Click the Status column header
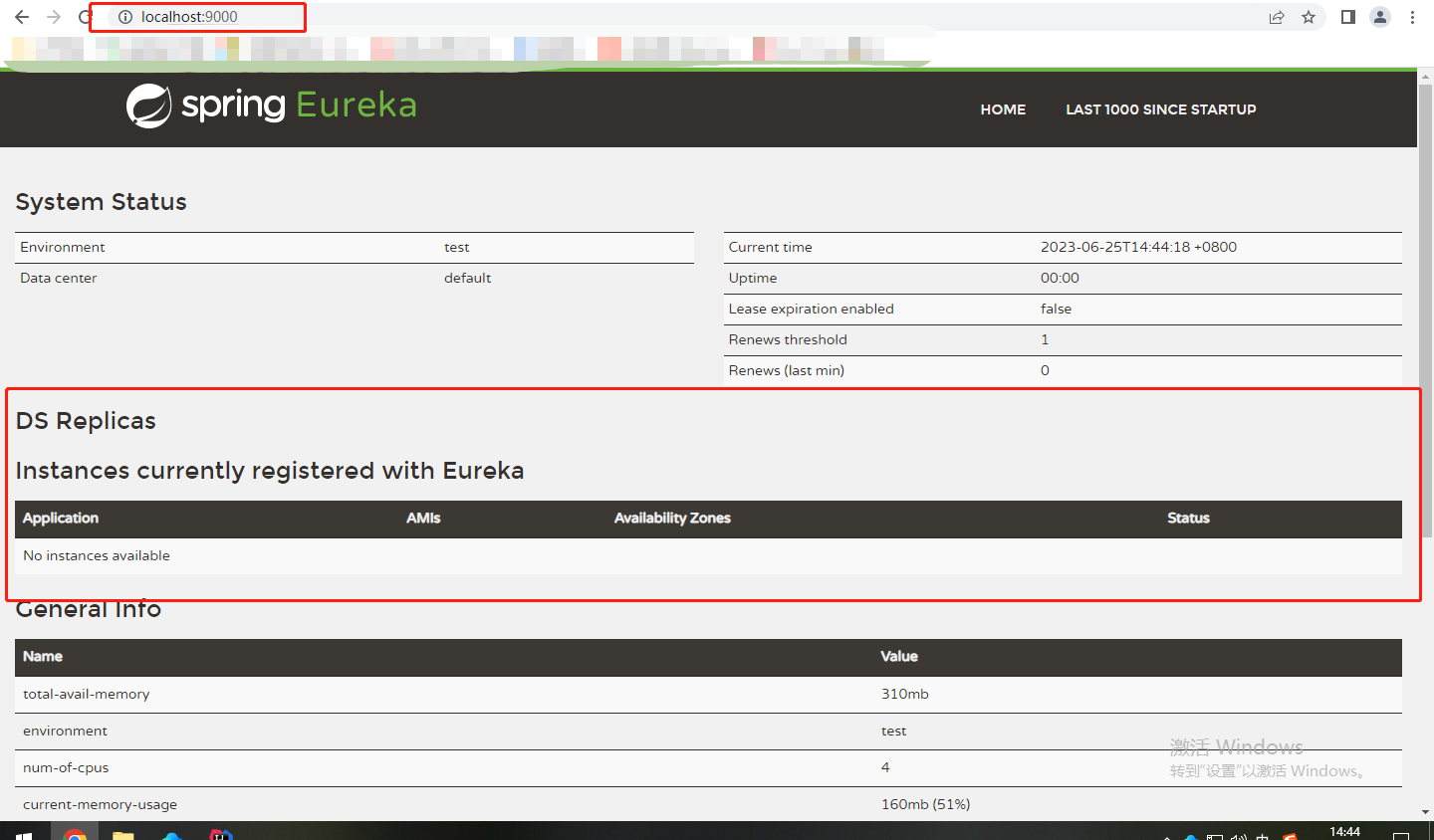The height and width of the screenshot is (840, 1434). (1188, 519)
